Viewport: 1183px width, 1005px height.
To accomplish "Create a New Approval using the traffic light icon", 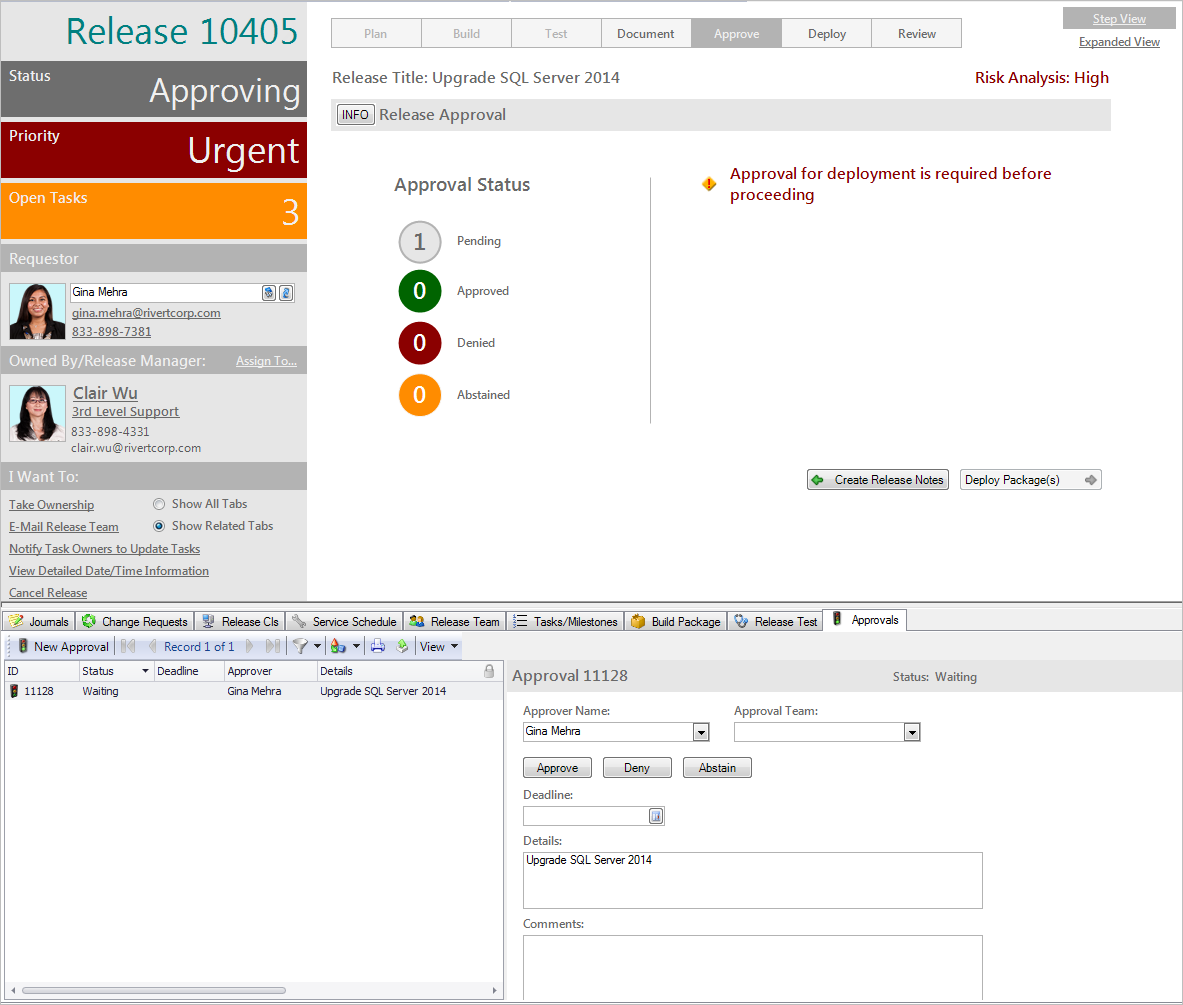I will tap(22, 646).
